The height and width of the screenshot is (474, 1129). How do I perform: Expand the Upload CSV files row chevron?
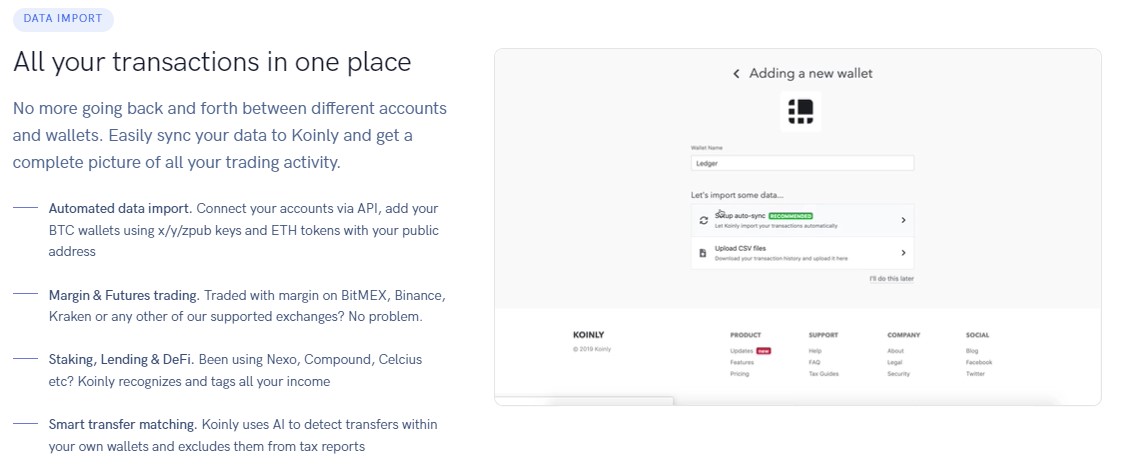903,253
